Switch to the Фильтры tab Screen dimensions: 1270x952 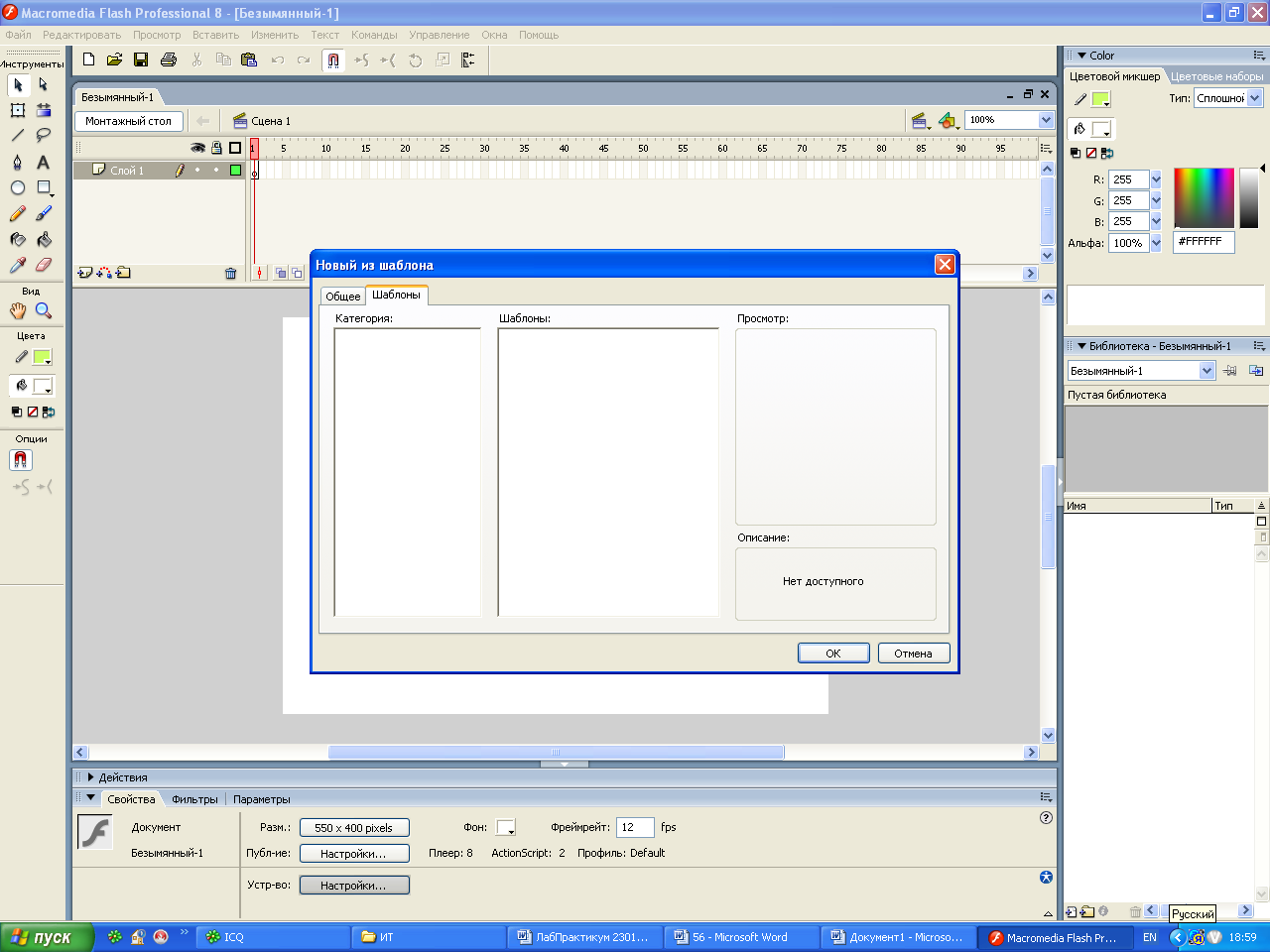click(x=194, y=799)
